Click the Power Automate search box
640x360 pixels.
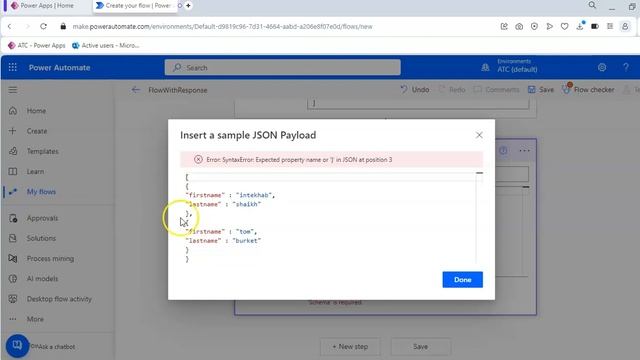[x=282, y=67]
